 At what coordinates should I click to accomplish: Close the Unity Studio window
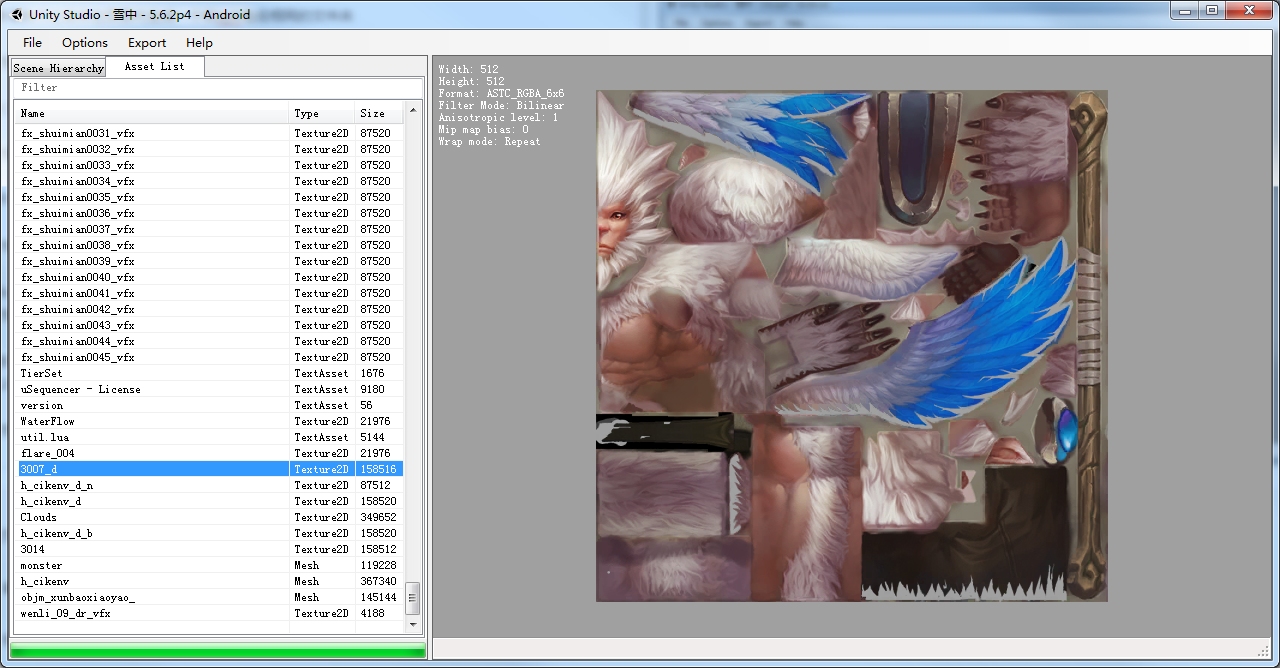1248,10
